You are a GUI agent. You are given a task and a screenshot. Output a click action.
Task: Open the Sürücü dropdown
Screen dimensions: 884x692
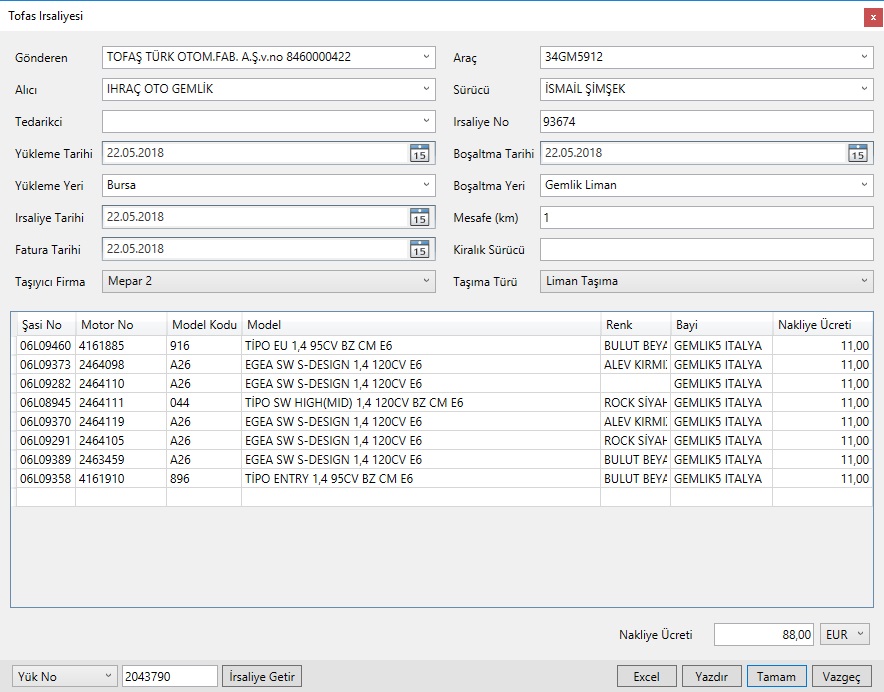click(864, 89)
